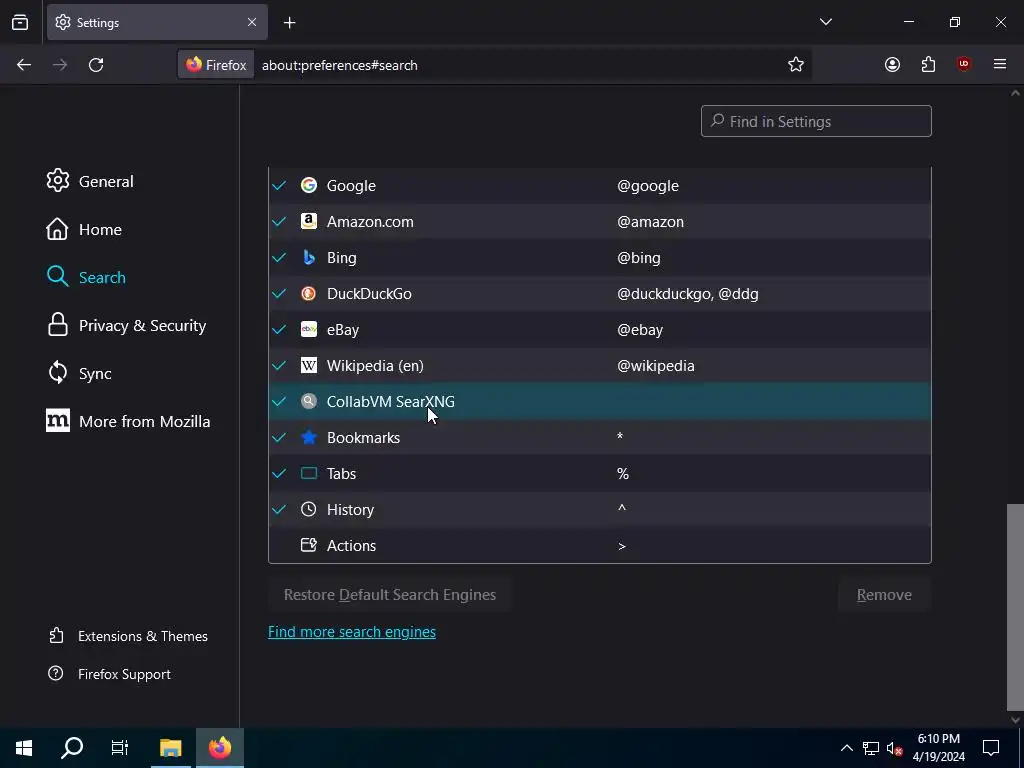Screen dimensions: 1024x768
Task: Click the Bookmarks star icon in list
Action: (309, 437)
